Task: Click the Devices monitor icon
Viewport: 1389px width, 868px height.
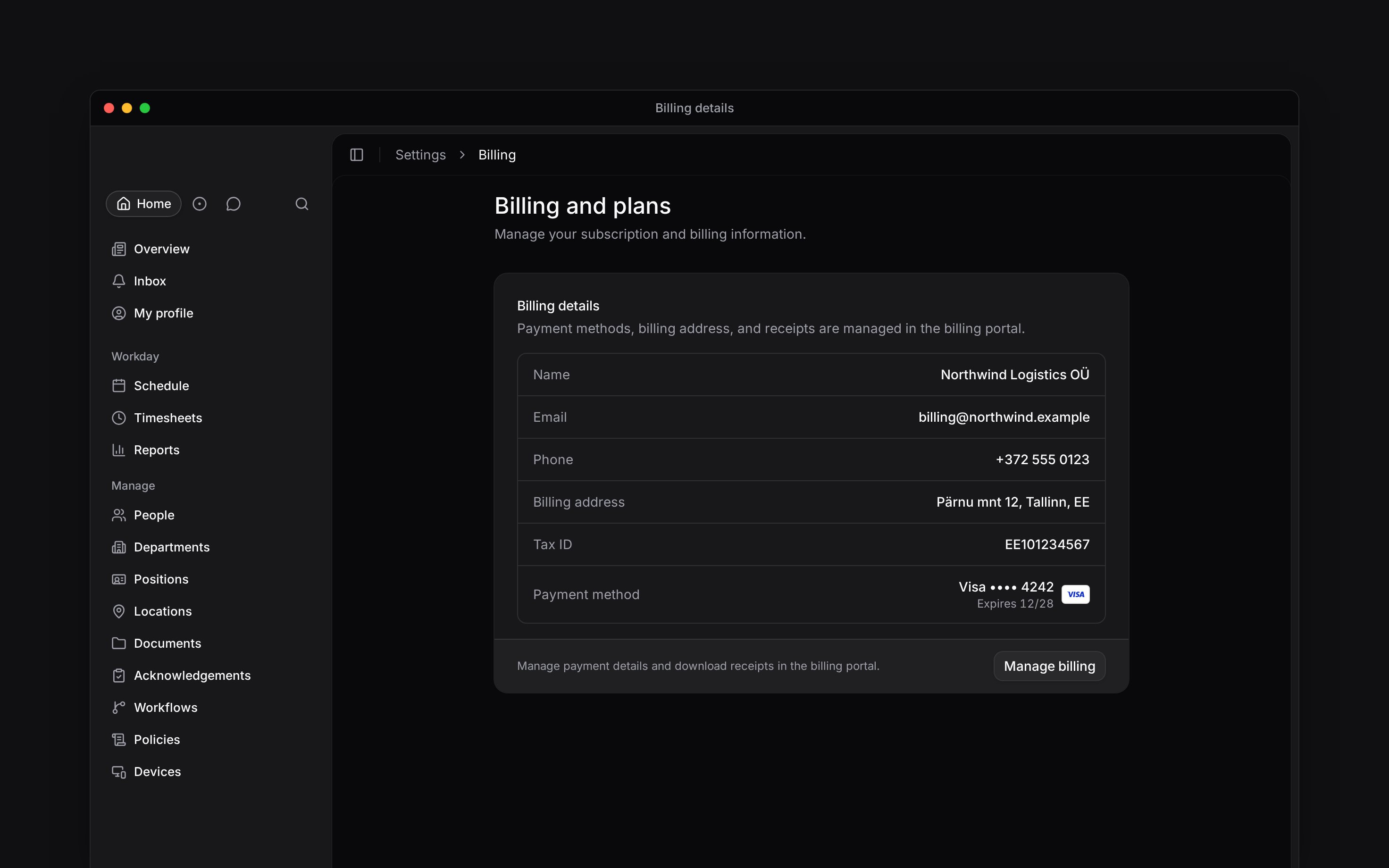Action: tap(119, 772)
